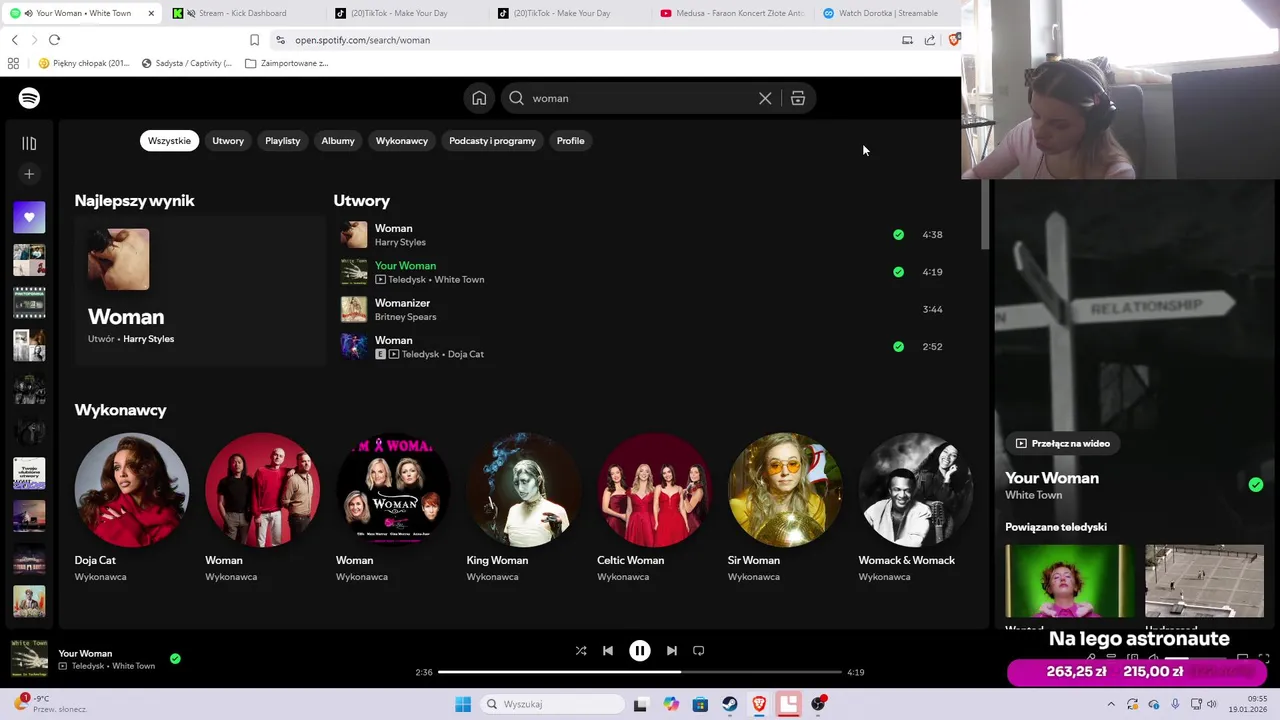This screenshot has height=720, width=1280.
Task: Open Sadysta / Captivity bookmark
Action: pos(187,63)
